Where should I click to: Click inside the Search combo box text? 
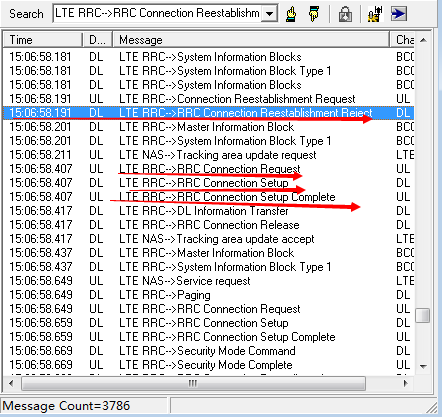157,13
